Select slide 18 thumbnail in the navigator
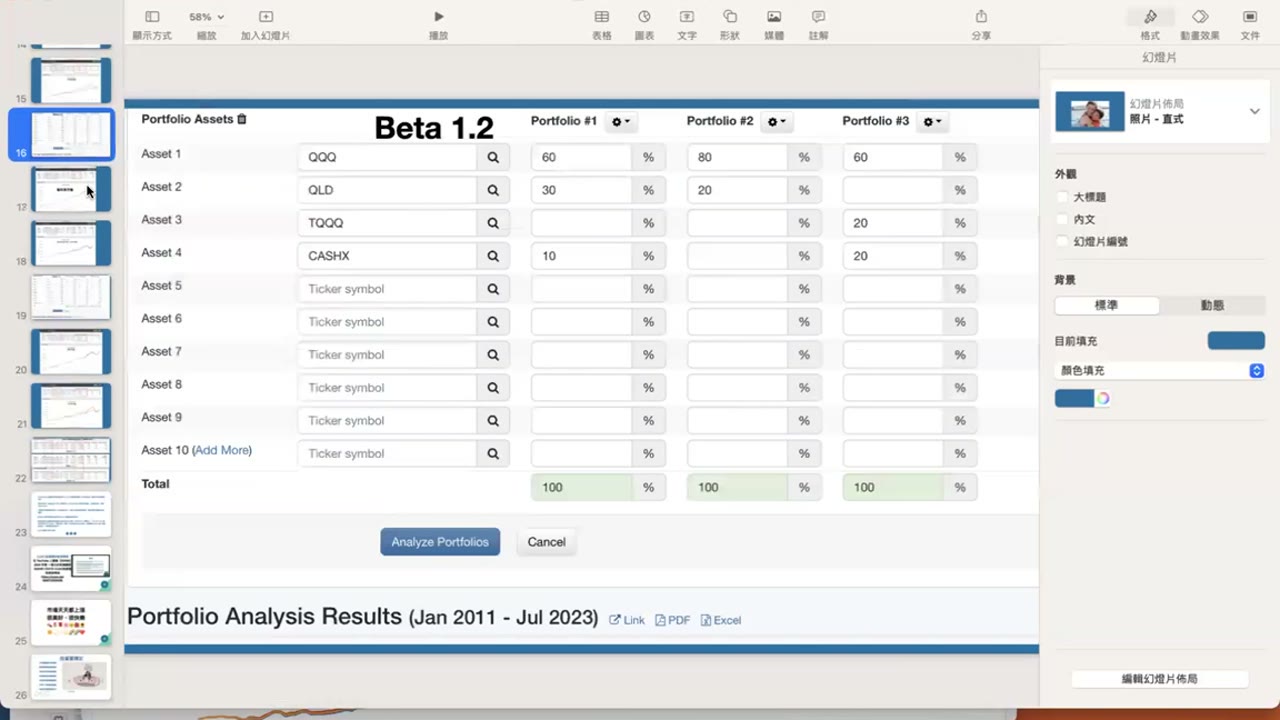The image size is (1280, 720). 70,242
